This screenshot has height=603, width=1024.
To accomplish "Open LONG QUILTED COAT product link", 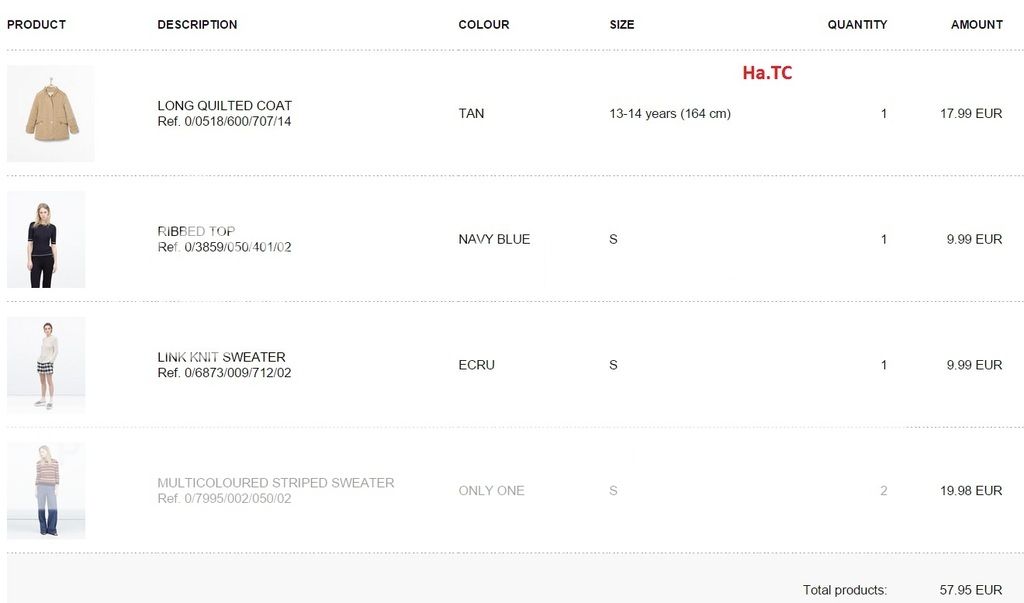I will click(224, 105).
